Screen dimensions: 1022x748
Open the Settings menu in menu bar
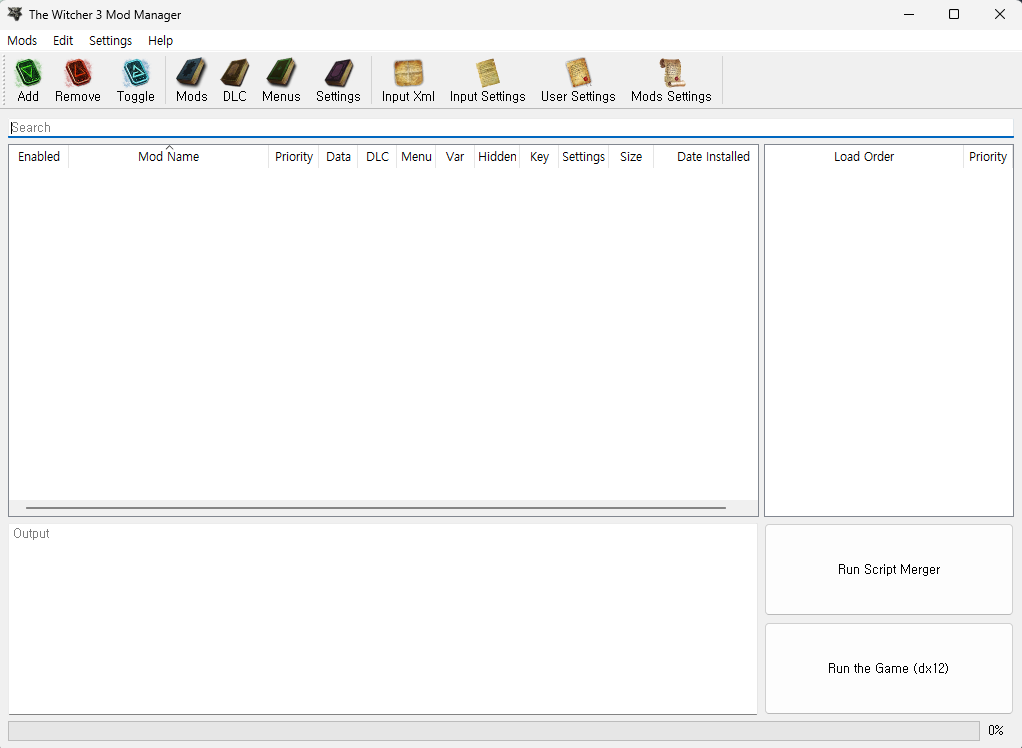[110, 40]
